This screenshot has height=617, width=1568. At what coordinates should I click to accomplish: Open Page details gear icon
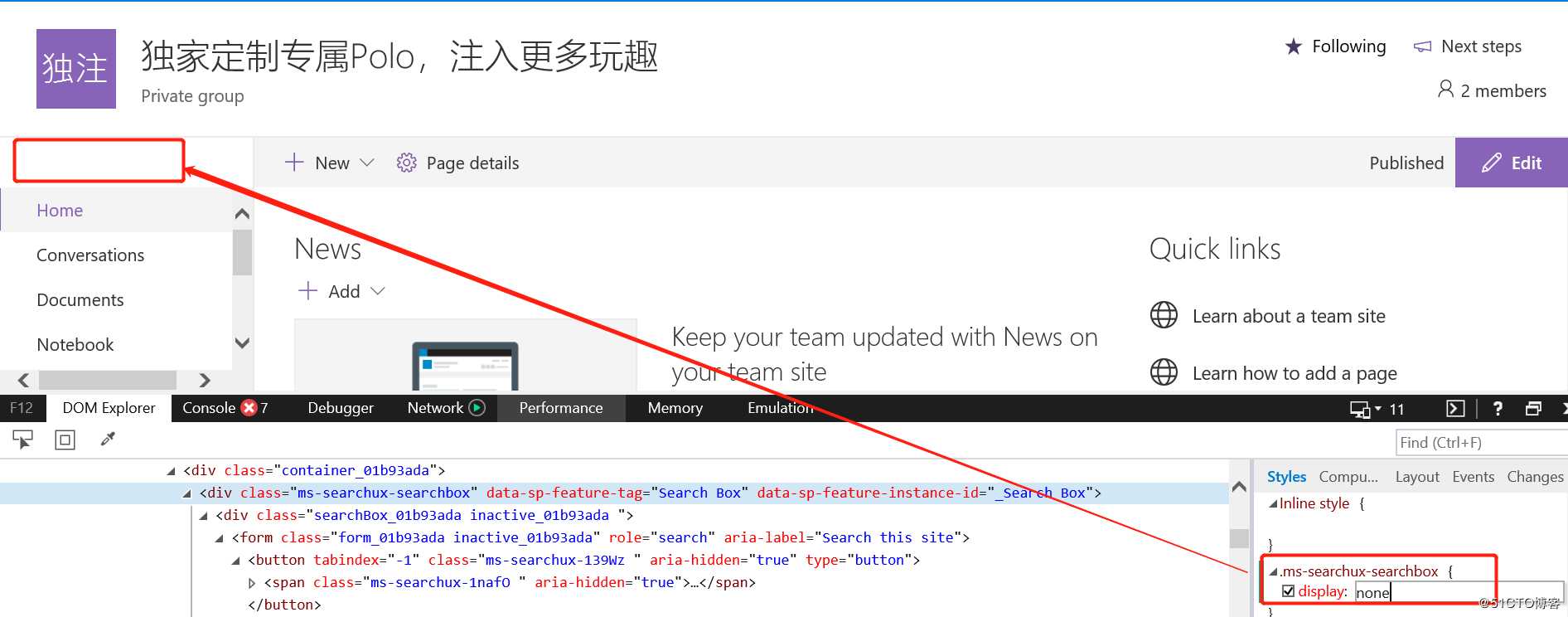[x=406, y=163]
